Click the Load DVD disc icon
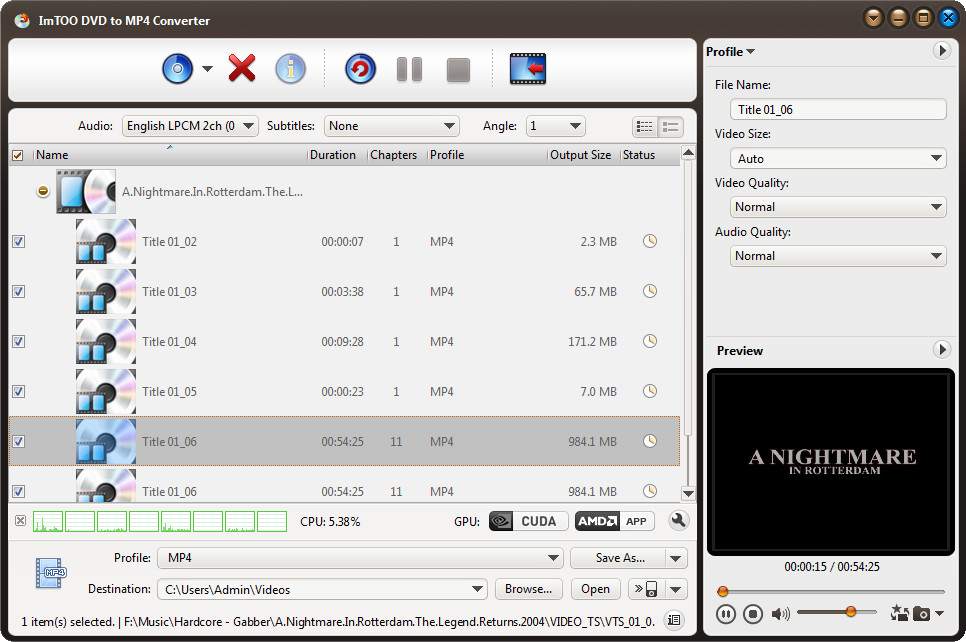The image size is (966, 642). tap(177, 68)
